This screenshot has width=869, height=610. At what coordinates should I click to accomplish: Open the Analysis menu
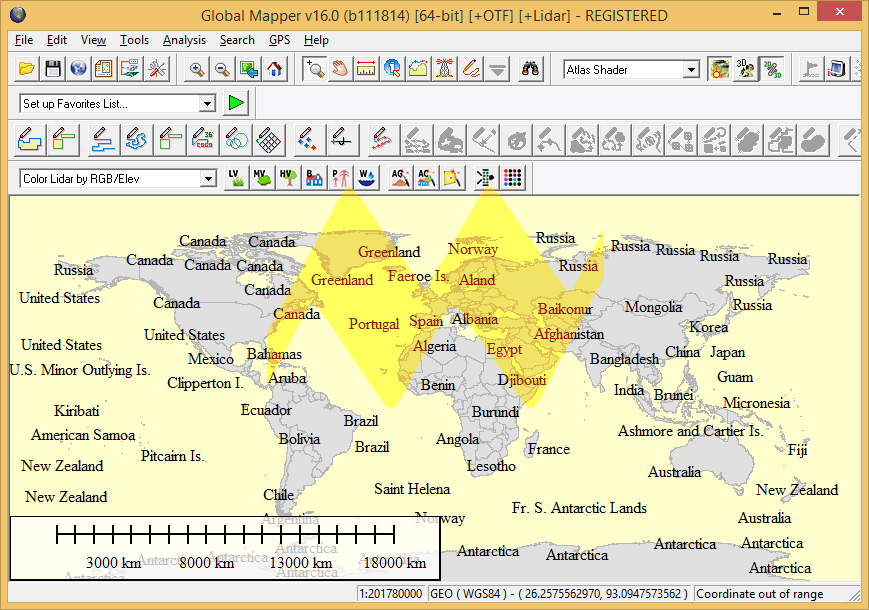point(185,40)
